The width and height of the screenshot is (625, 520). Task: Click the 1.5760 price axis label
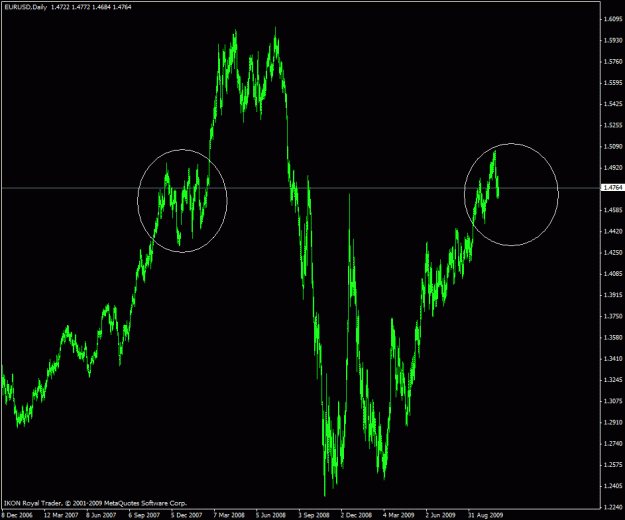[x=613, y=62]
